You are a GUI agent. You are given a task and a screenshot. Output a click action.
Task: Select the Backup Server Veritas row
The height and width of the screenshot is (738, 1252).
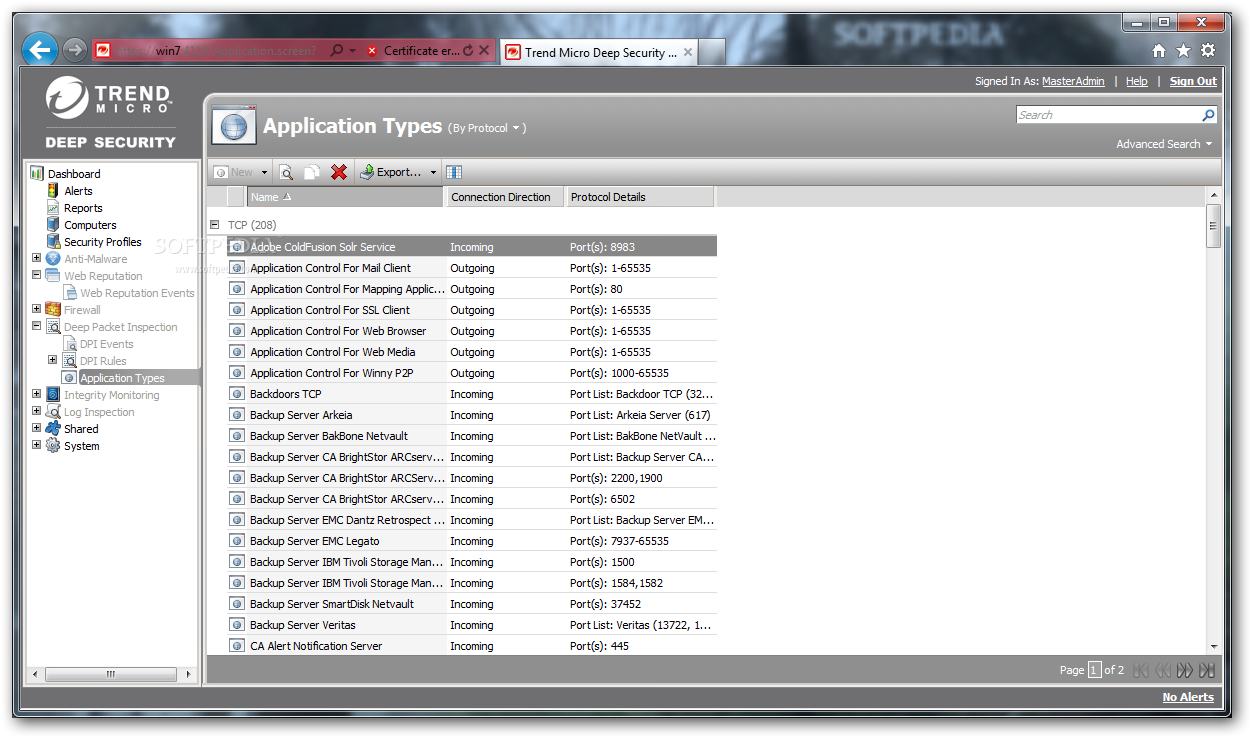pyautogui.click(x=472, y=625)
